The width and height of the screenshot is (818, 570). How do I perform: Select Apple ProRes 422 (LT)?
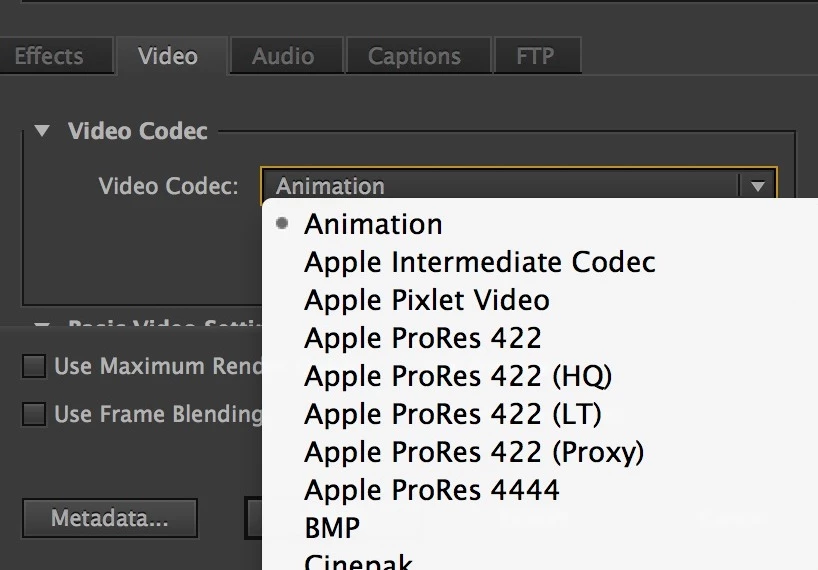tap(453, 415)
